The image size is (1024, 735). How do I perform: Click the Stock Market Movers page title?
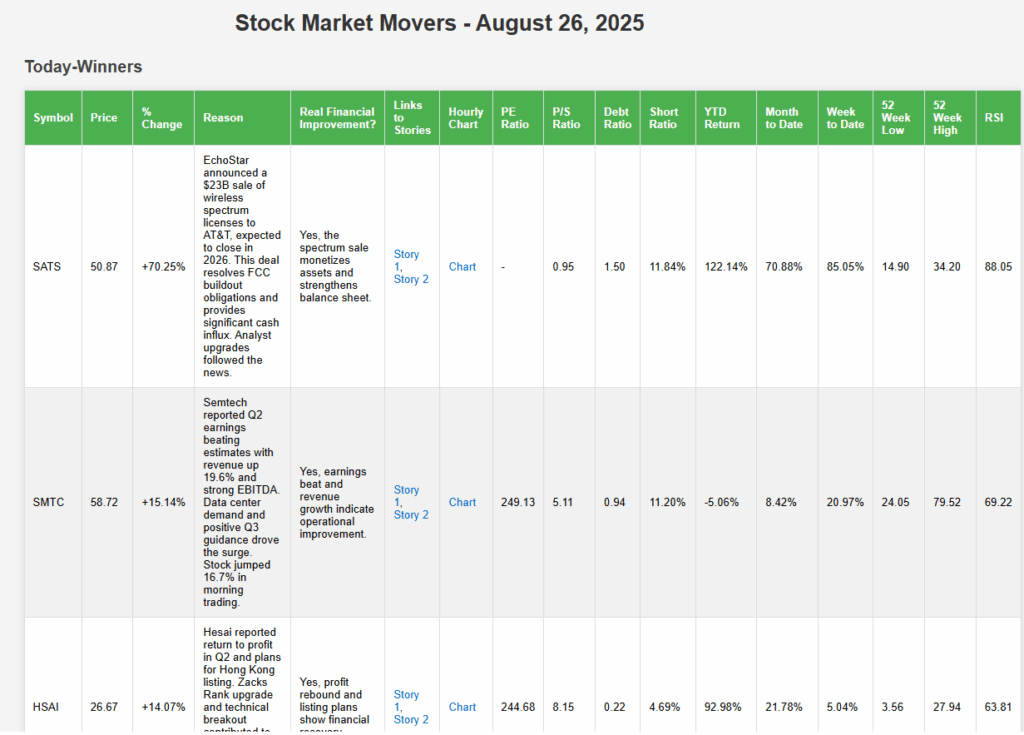click(439, 23)
